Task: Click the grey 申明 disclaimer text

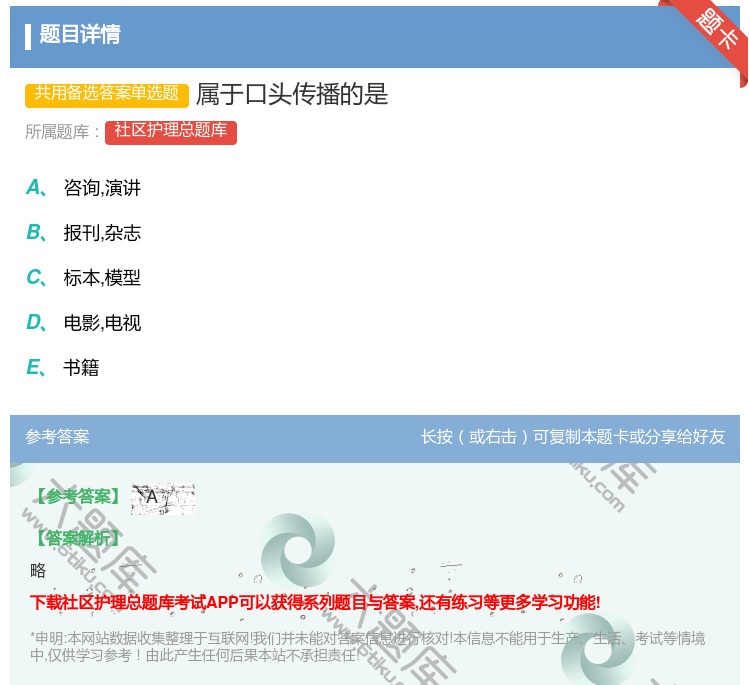Action: [x=367, y=647]
